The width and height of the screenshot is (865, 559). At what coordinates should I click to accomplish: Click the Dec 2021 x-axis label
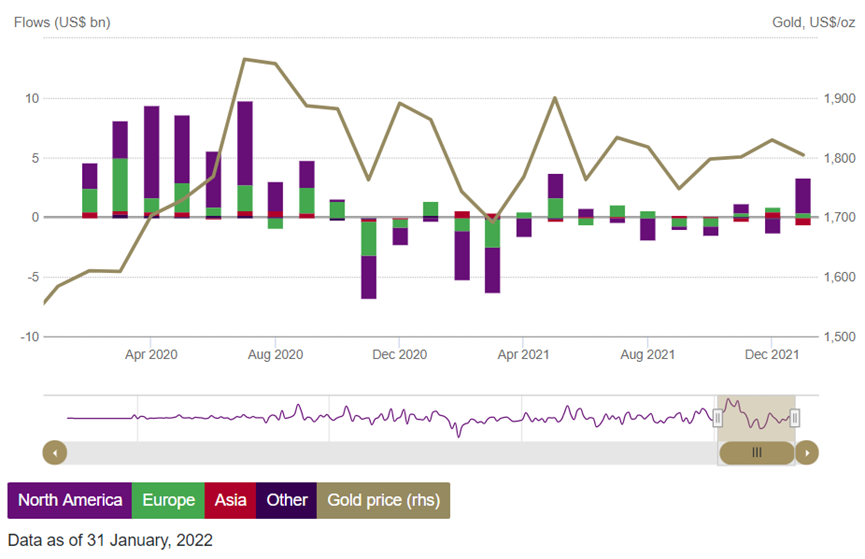772,354
